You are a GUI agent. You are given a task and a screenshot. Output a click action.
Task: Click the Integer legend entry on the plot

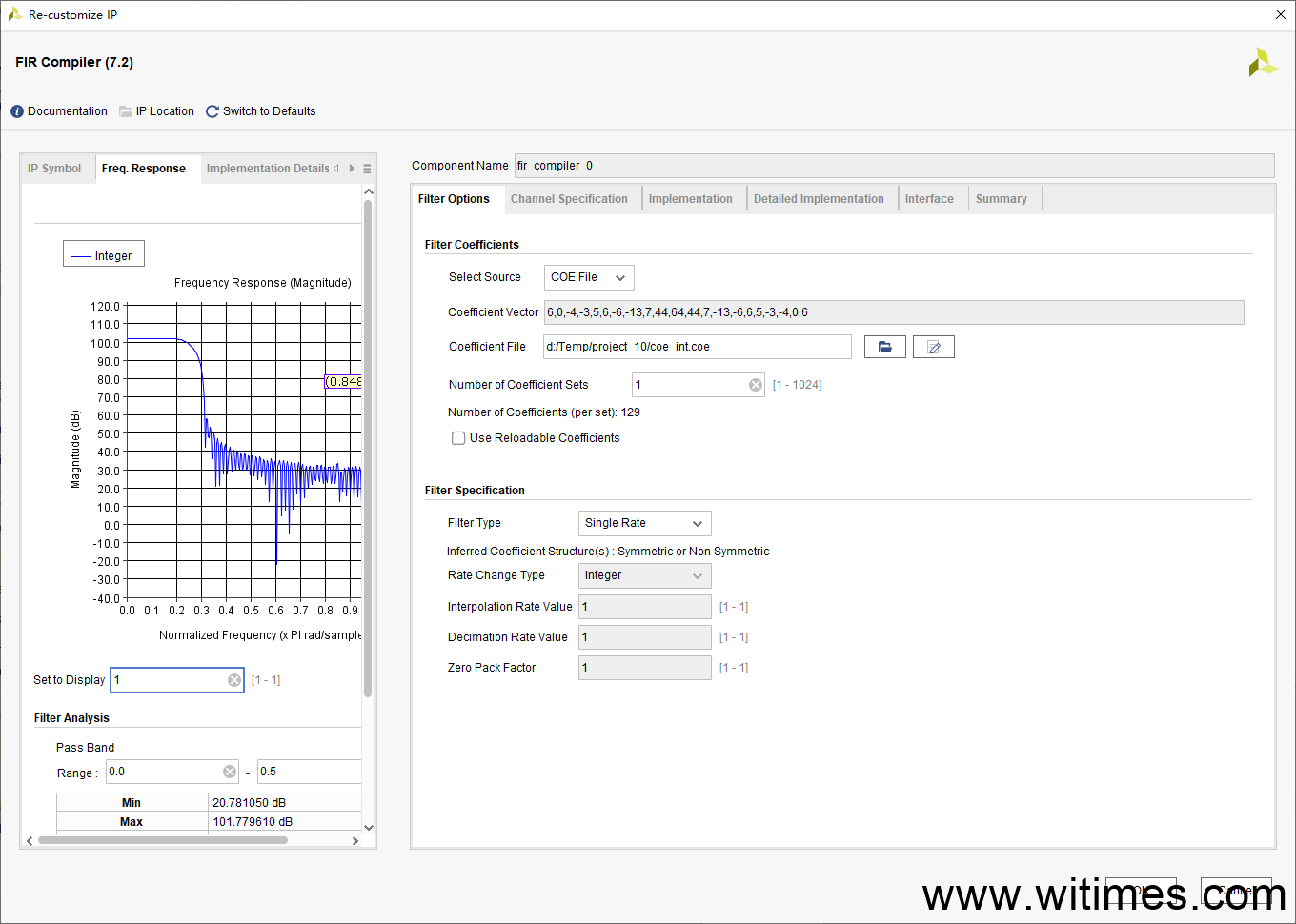tap(104, 255)
